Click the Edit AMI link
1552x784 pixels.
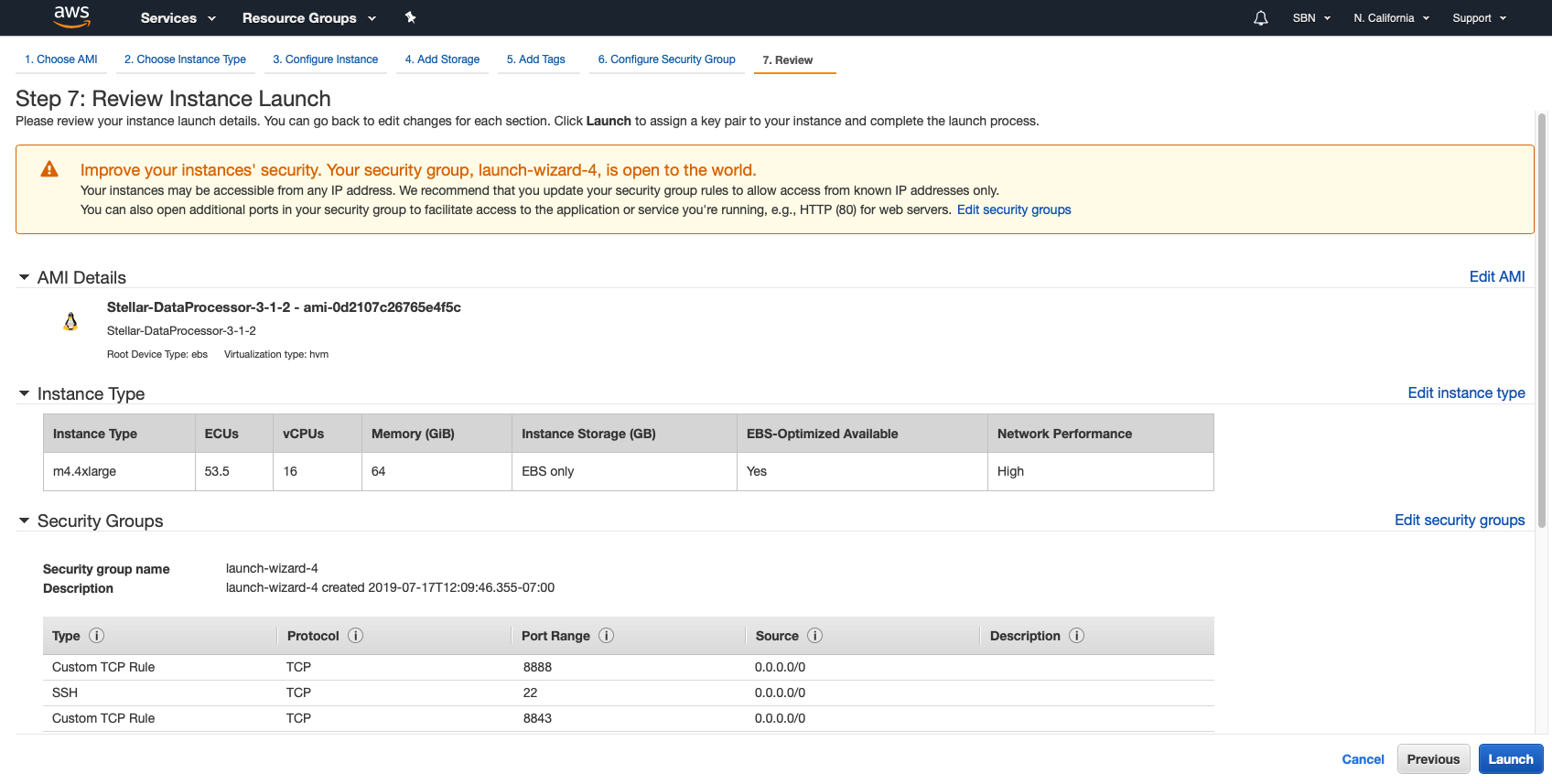pos(1496,276)
